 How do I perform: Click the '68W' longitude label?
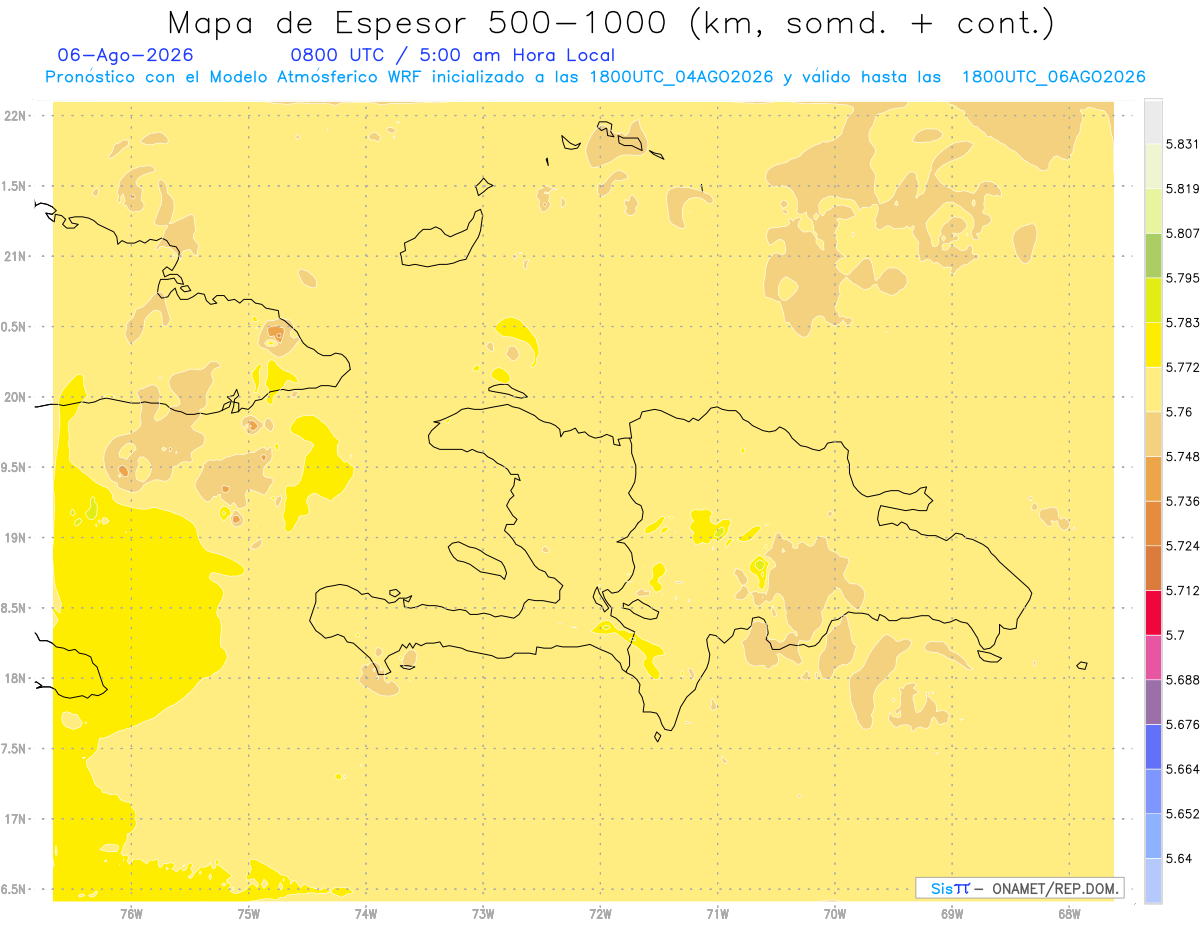(x=1069, y=914)
